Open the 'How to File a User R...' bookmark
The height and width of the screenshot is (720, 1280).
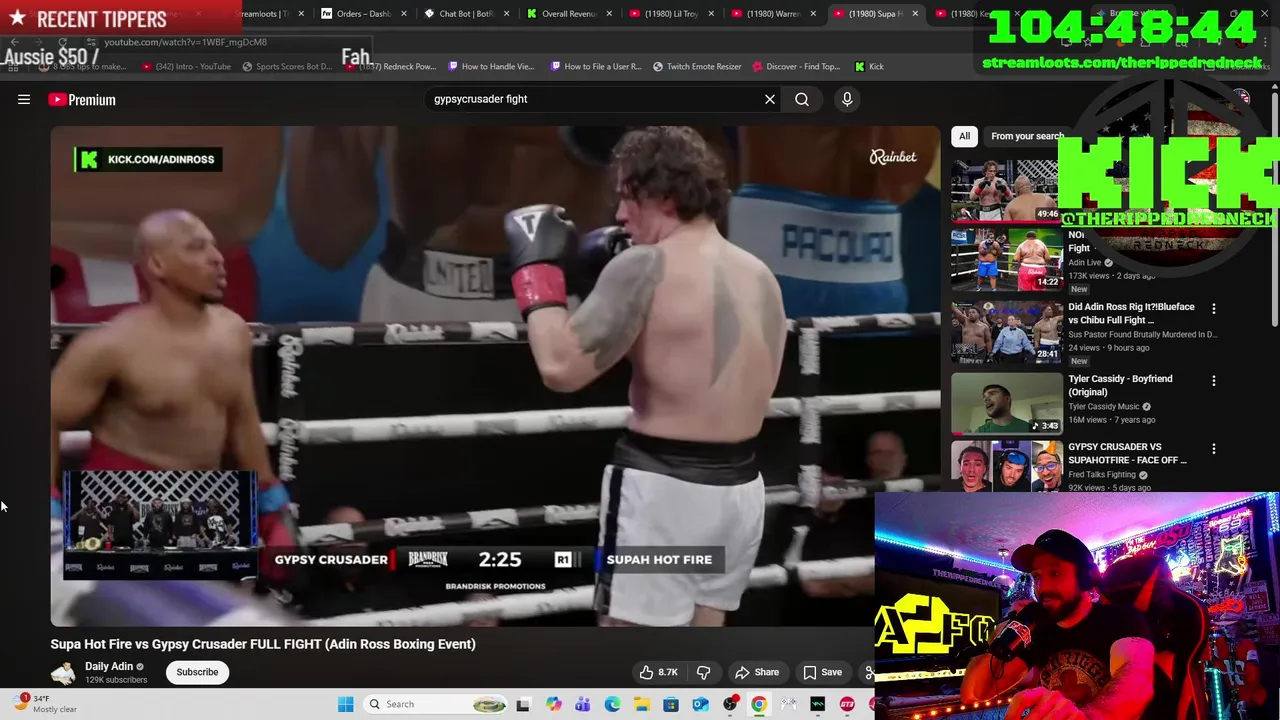[x=596, y=67]
